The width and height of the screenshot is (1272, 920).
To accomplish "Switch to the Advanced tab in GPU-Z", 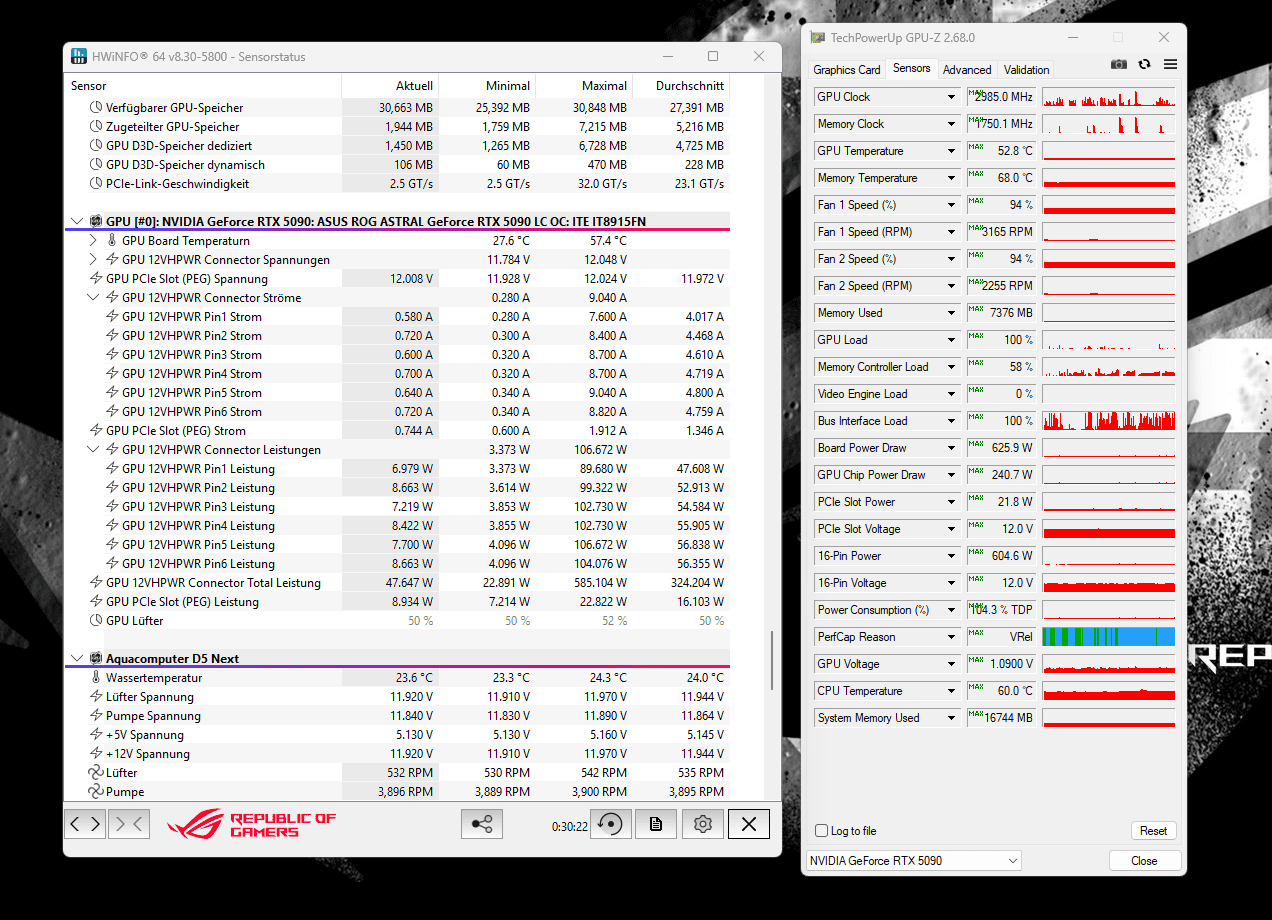I will 966,69.
